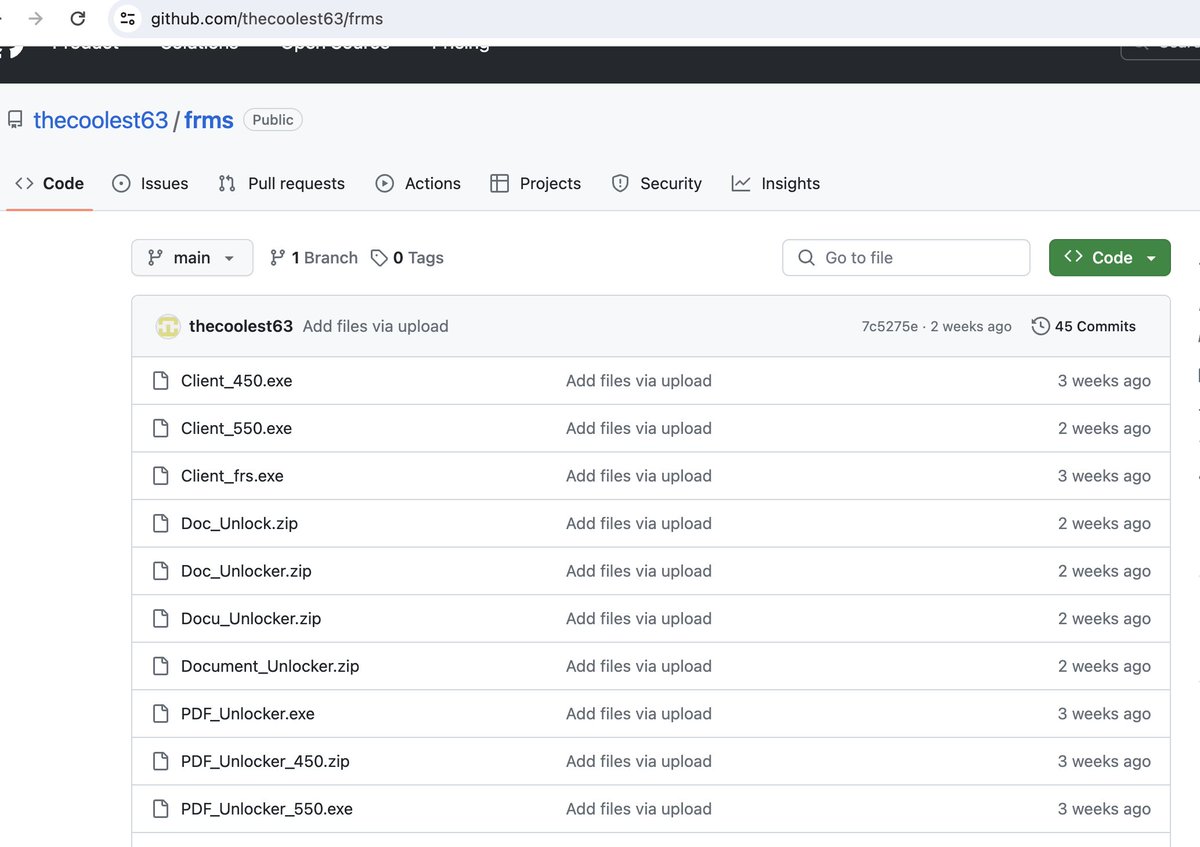Open the thecoolest63 user profile link
The width and height of the screenshot is (1200, 847).
coord(101,120)
